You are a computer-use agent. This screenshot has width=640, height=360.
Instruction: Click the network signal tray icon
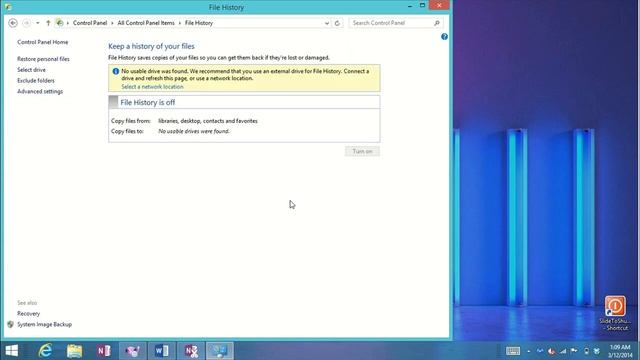click(x=563, y=351)
